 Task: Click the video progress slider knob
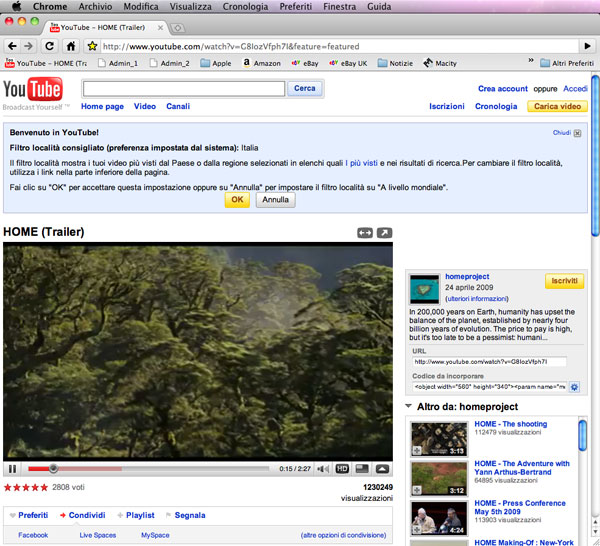coord(54,468)
